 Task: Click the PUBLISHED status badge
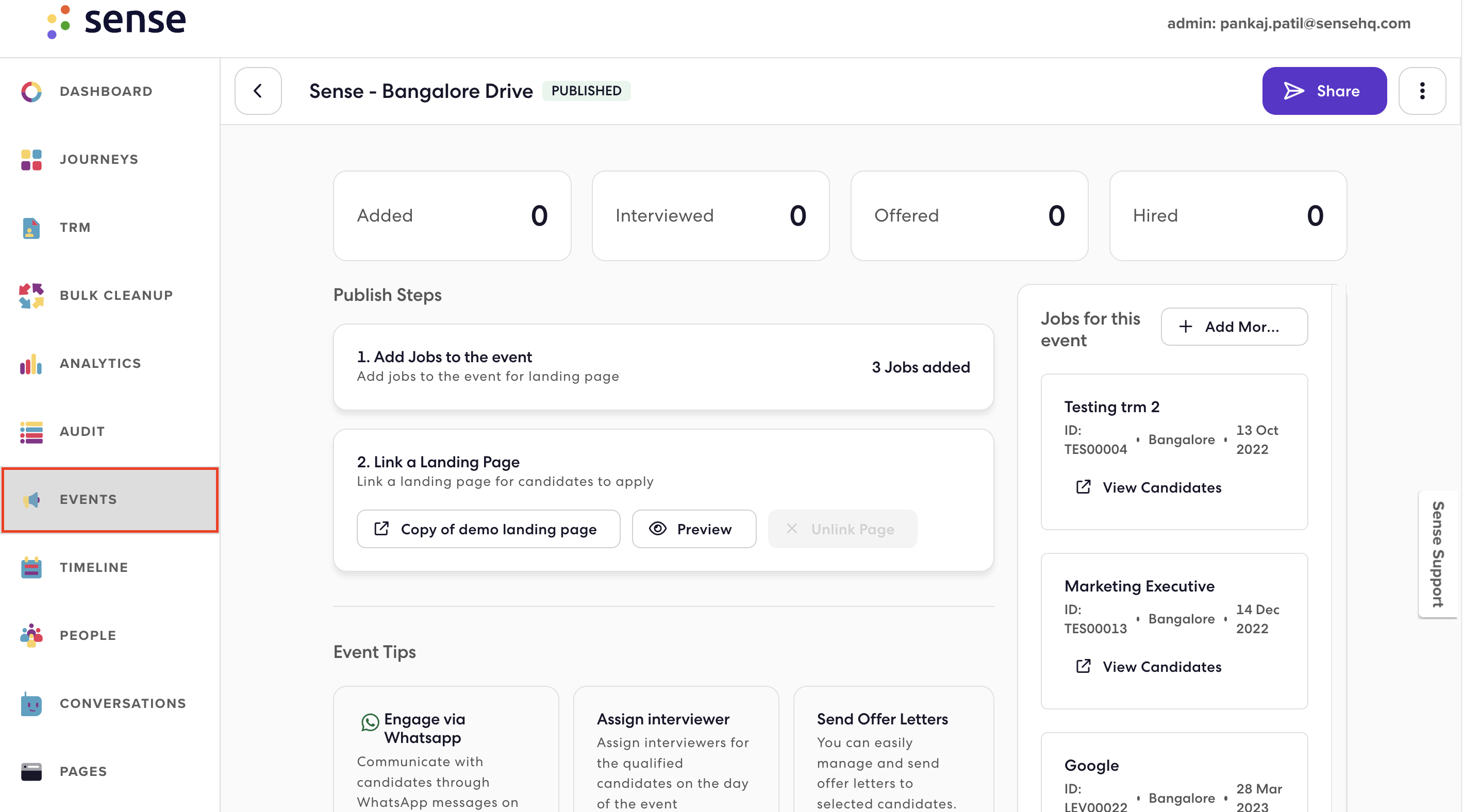click(x=586, y=91)
